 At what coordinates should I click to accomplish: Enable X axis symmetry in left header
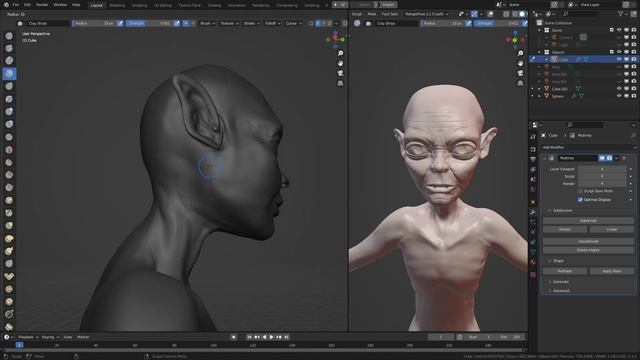pyautogui.click(x=318, y=23)
